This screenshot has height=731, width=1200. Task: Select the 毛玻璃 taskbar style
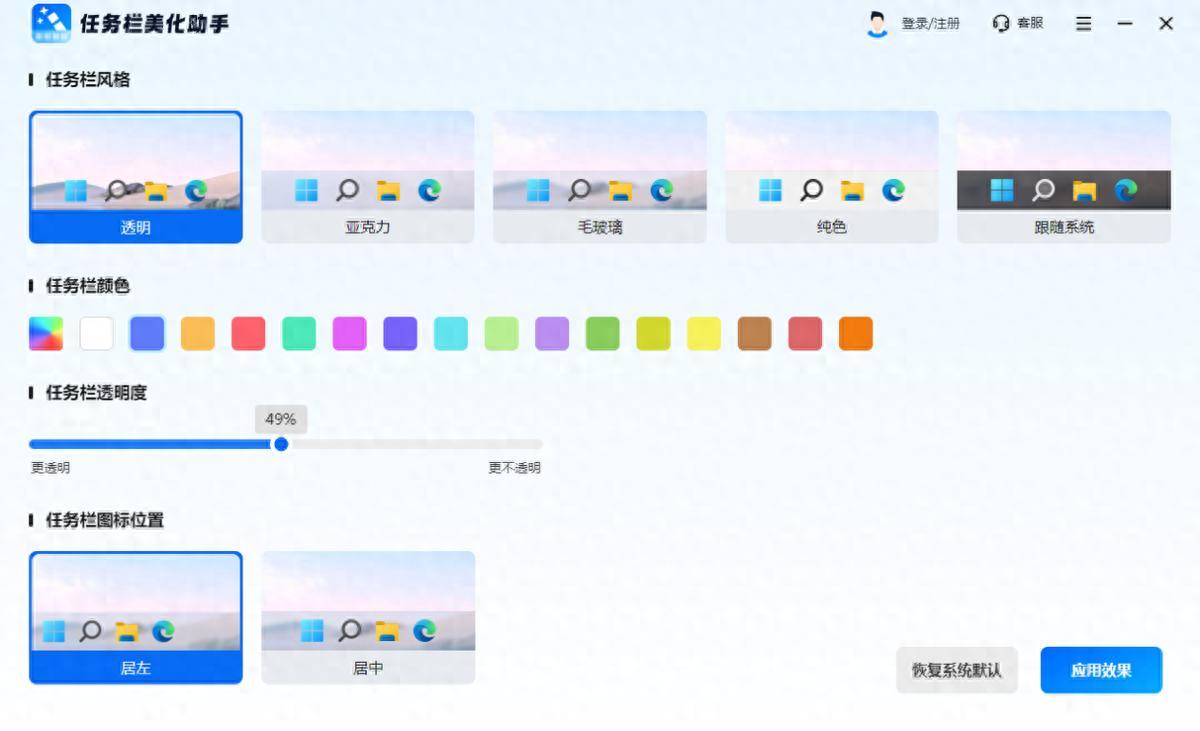coord(600,177)
